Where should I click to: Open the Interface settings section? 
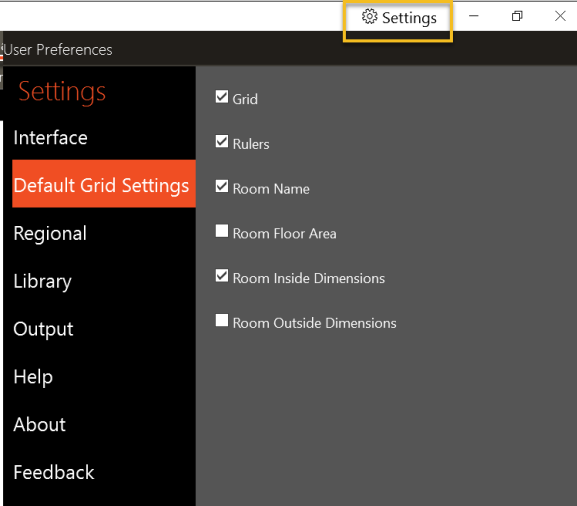50,138
